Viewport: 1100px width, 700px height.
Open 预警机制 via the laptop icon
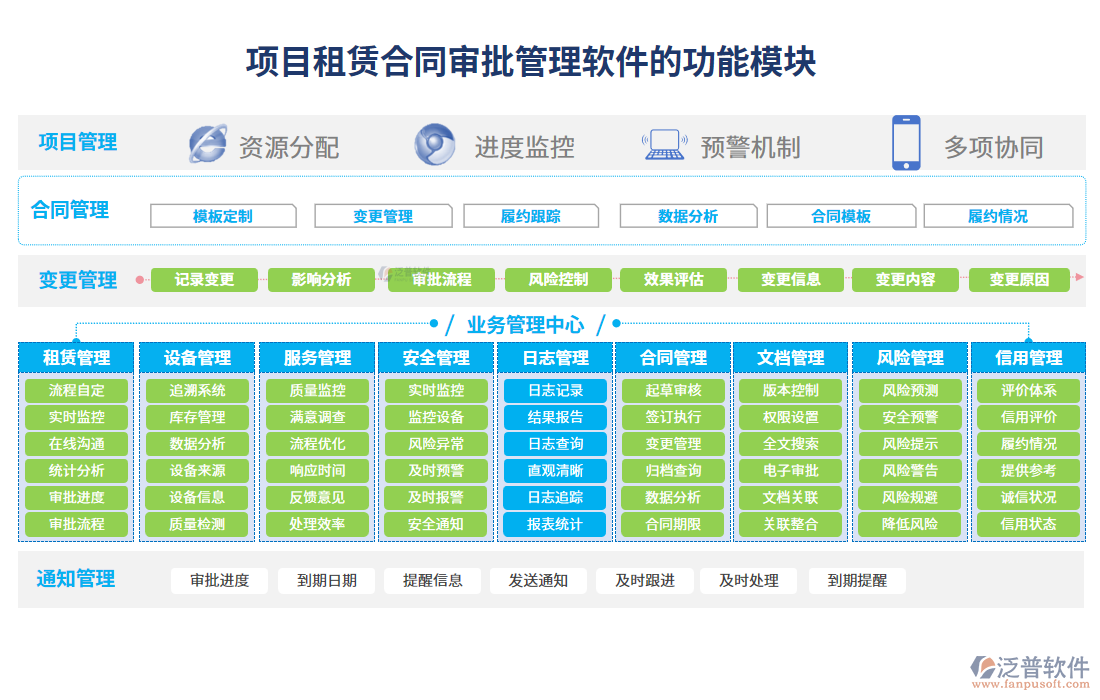click(662, 142)
